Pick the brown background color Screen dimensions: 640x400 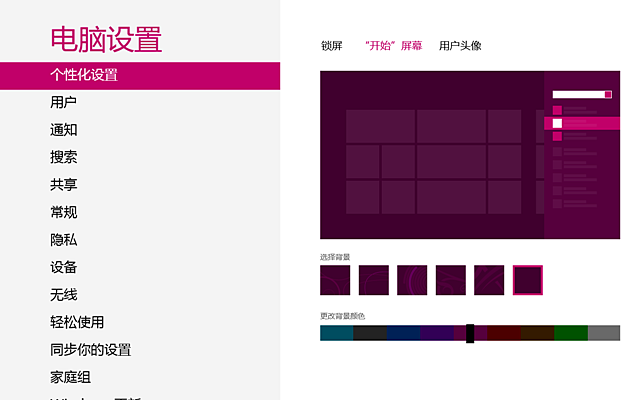tap(538, 333)
